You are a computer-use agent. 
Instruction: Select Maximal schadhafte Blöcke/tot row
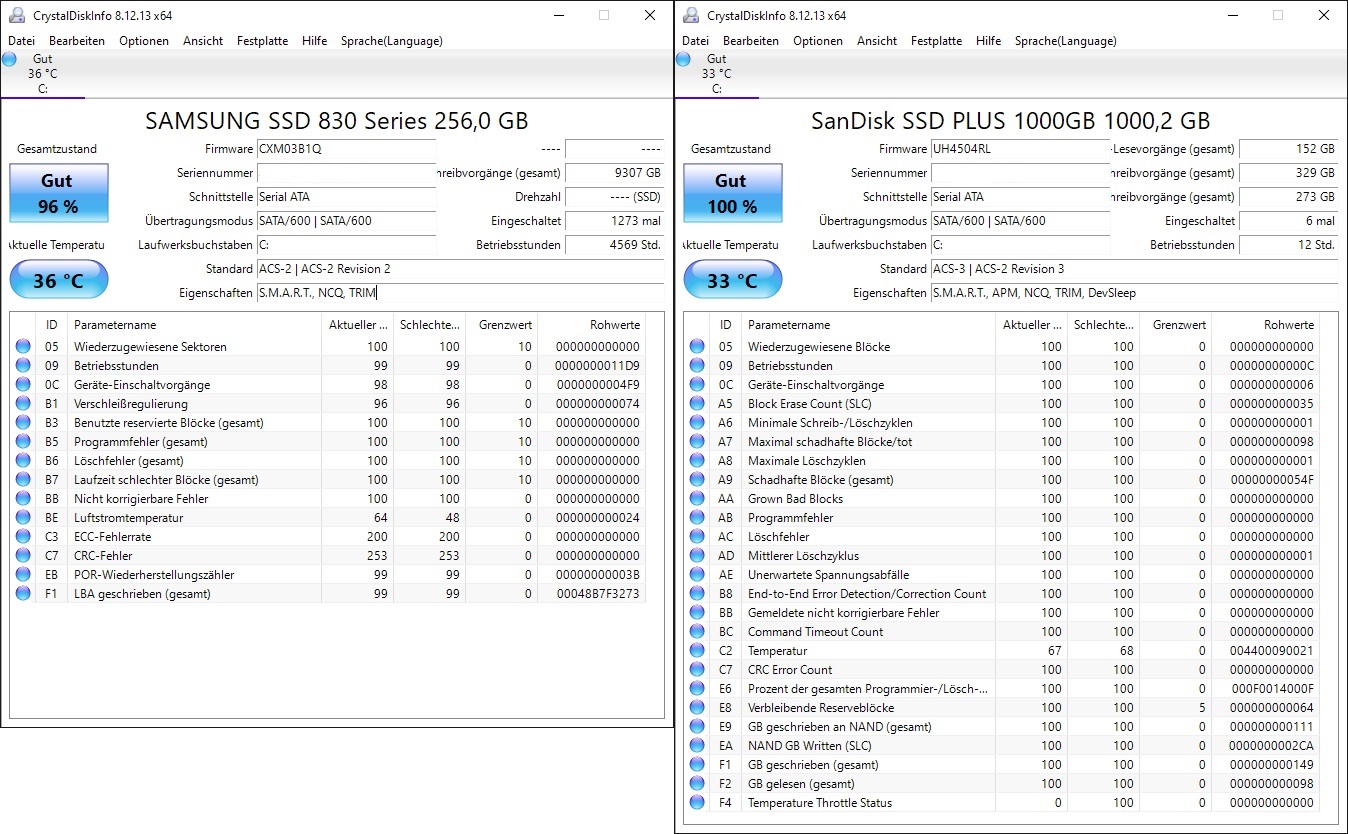click(1002, 442)
